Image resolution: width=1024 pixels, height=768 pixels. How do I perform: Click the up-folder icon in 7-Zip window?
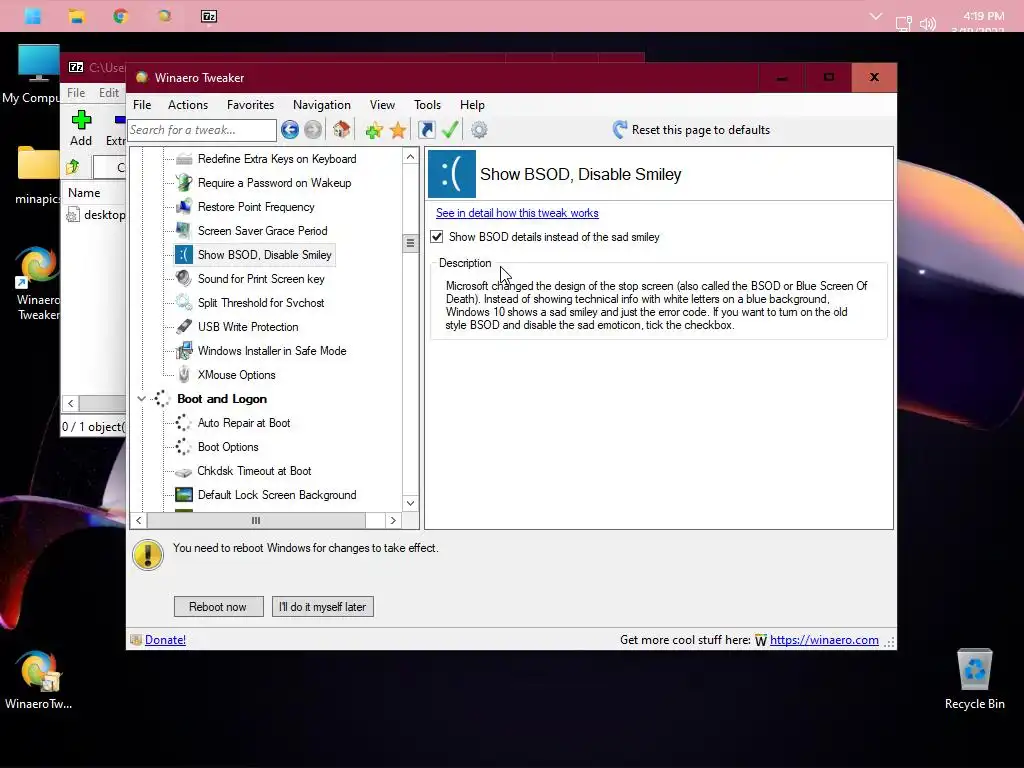point(72,167)
